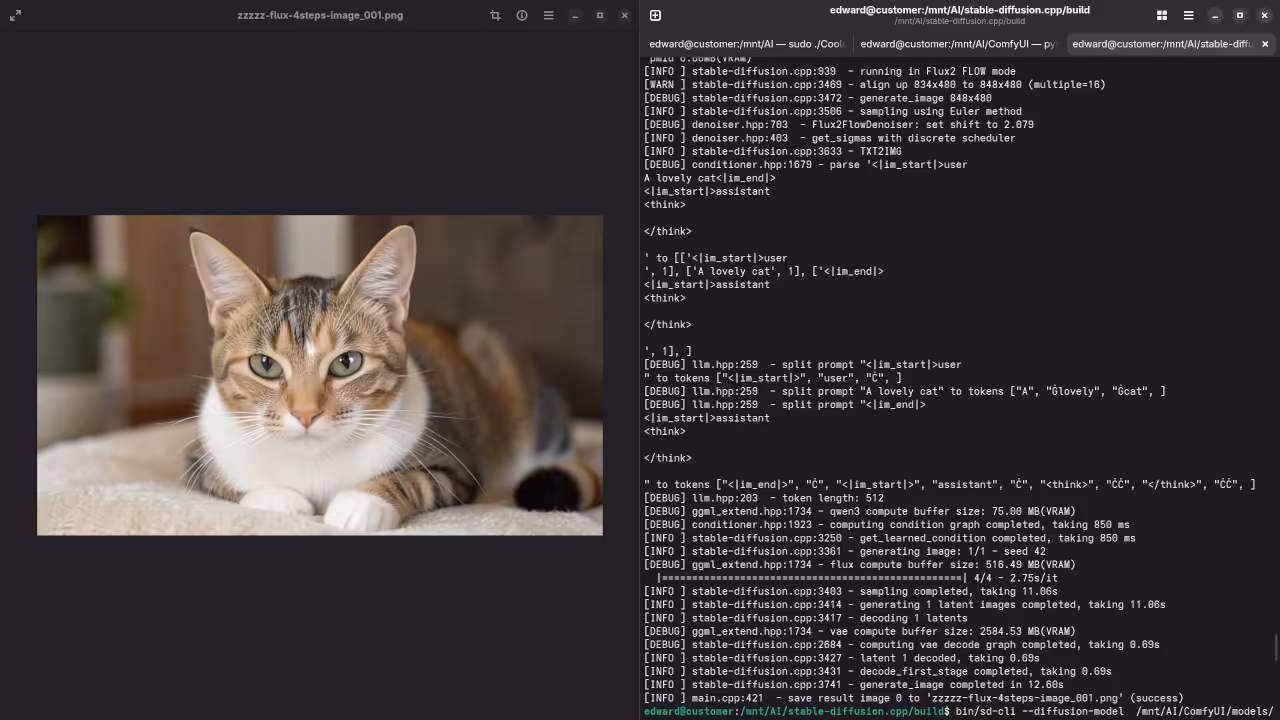Image resolution: width=1280 pixels, height=720 pixels.
Task: Minimize the image viewer window
Action: (x=575, y=15)
